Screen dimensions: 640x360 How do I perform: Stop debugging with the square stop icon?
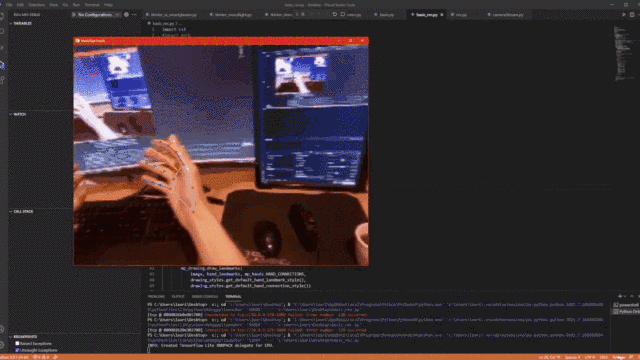[x=342, y=14]
